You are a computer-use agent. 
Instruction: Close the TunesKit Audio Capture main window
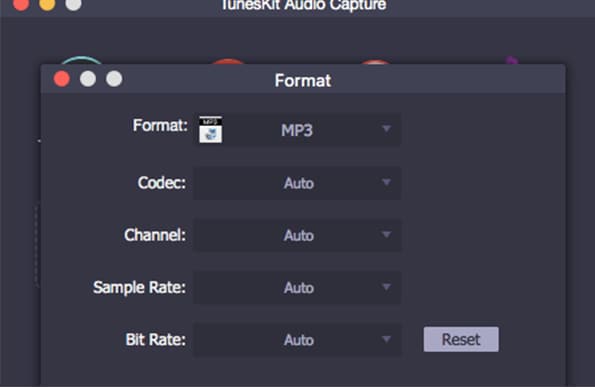click(21, 4)
